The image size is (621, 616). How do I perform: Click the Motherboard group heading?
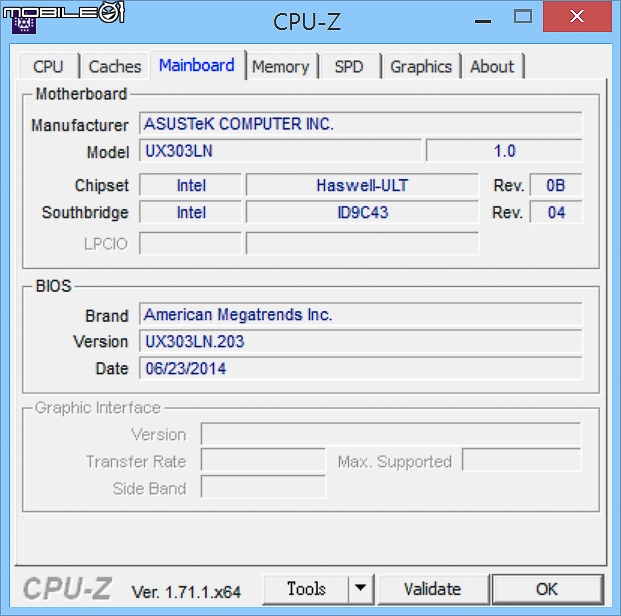coord(81,94)
